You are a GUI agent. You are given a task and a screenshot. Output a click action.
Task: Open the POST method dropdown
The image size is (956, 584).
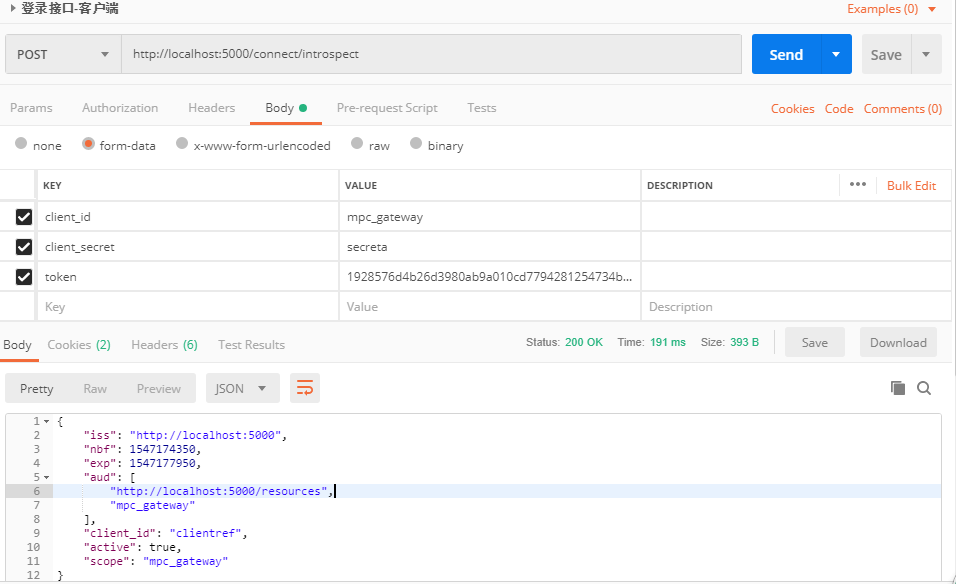point(62,55)
